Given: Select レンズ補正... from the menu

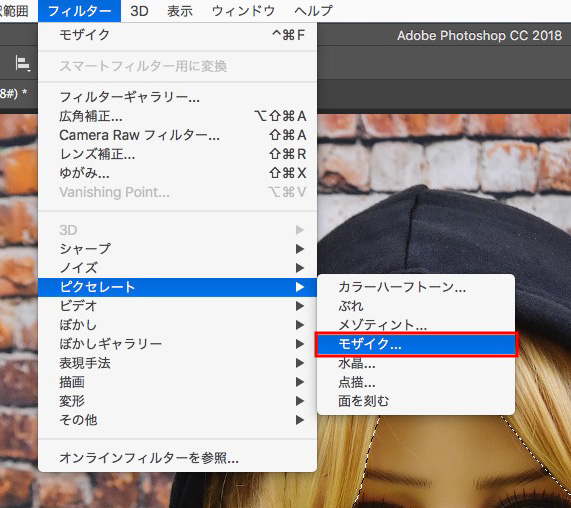Looking at the screenshot, I should 177,154.
